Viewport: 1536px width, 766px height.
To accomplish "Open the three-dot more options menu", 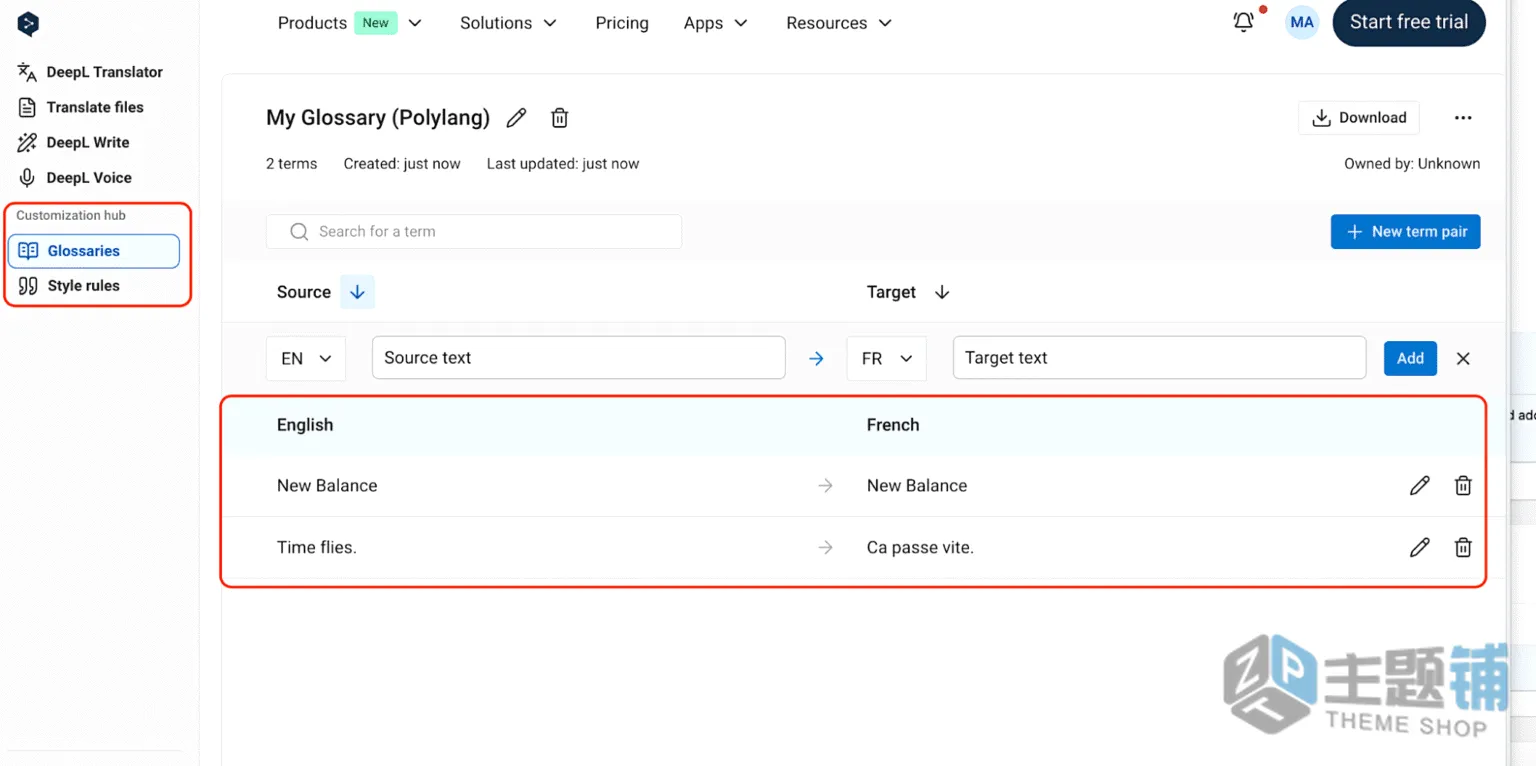I will [x=1463, y=118].
